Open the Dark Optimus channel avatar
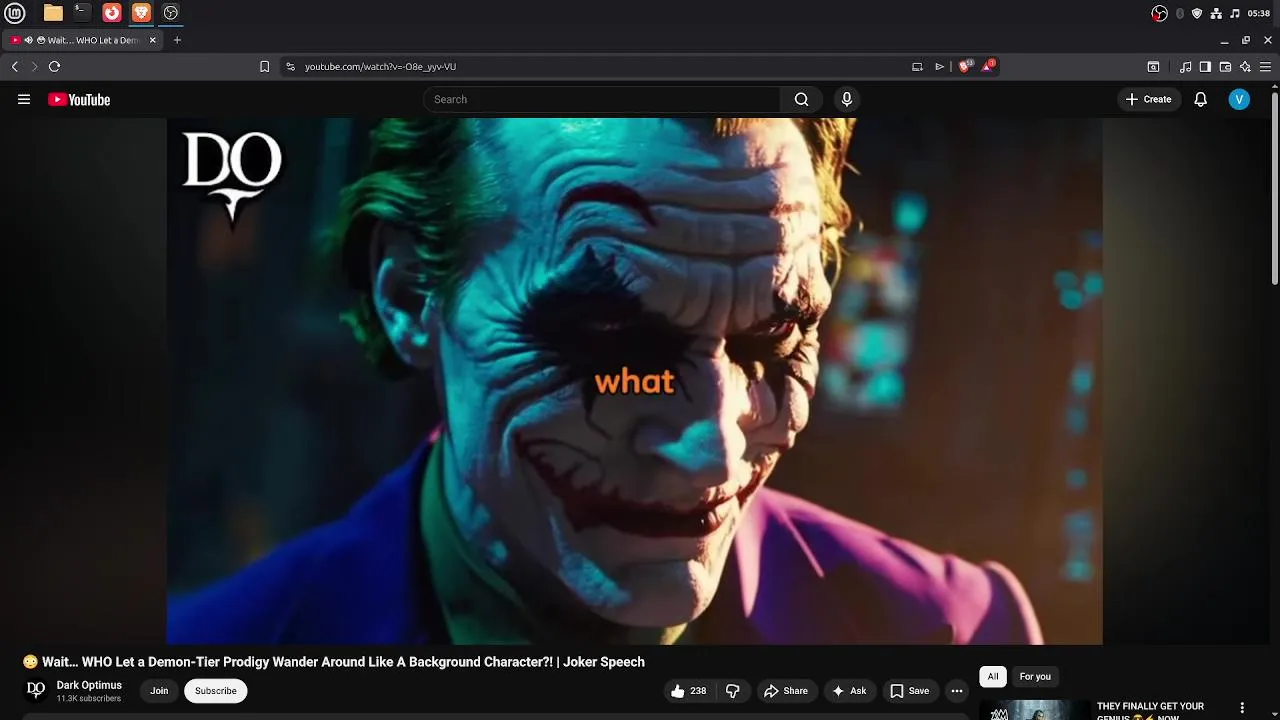This screenshot has height=720, width=1280. coord(36,690)
